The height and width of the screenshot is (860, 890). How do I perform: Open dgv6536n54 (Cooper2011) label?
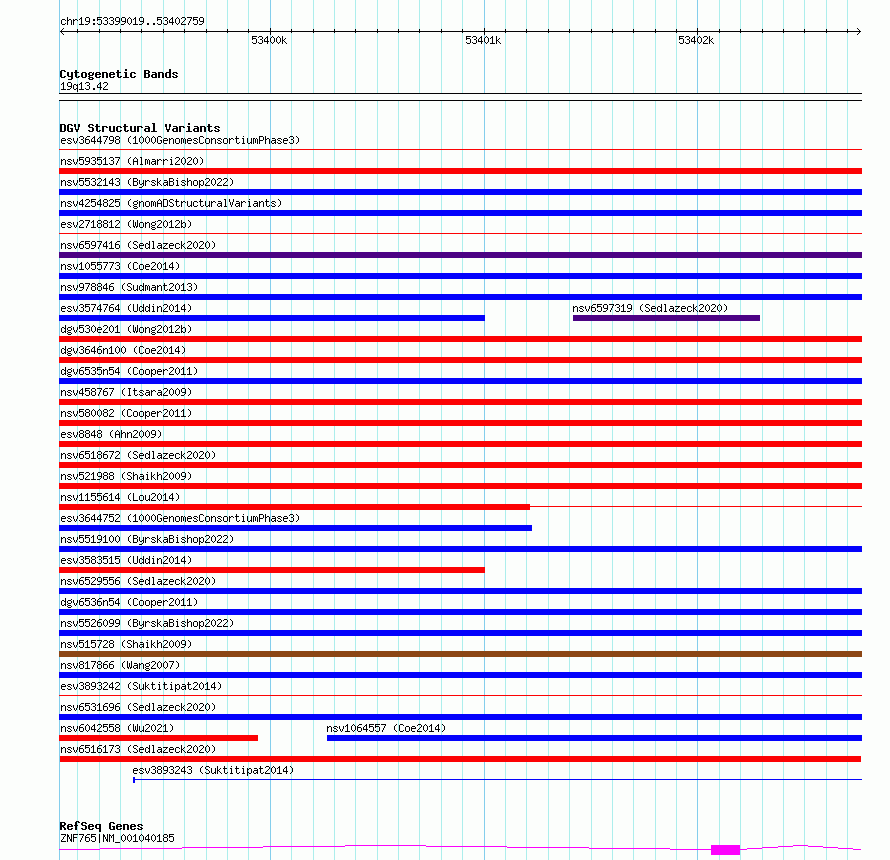[x=129, y=602]
